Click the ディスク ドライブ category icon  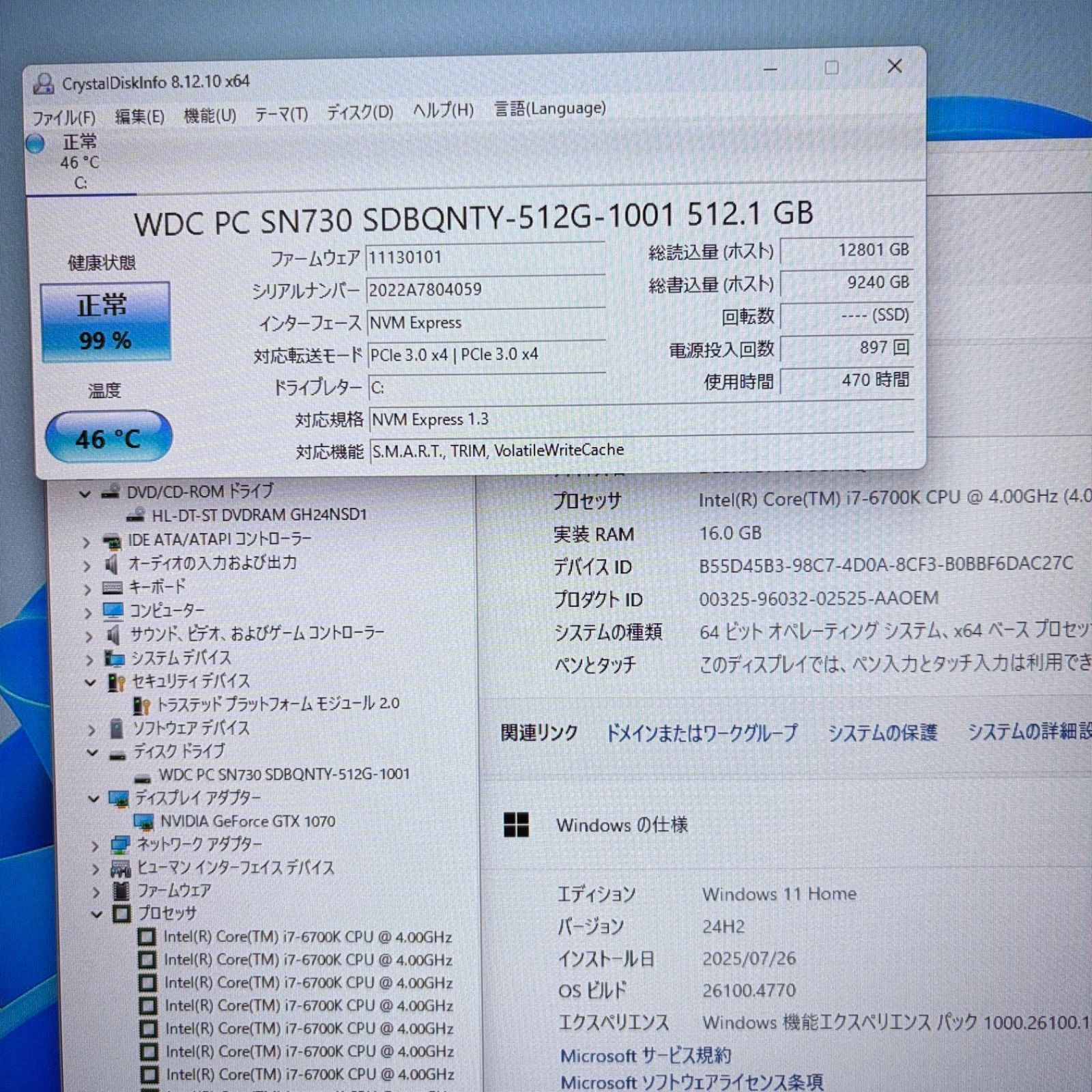tap(117, 755)
